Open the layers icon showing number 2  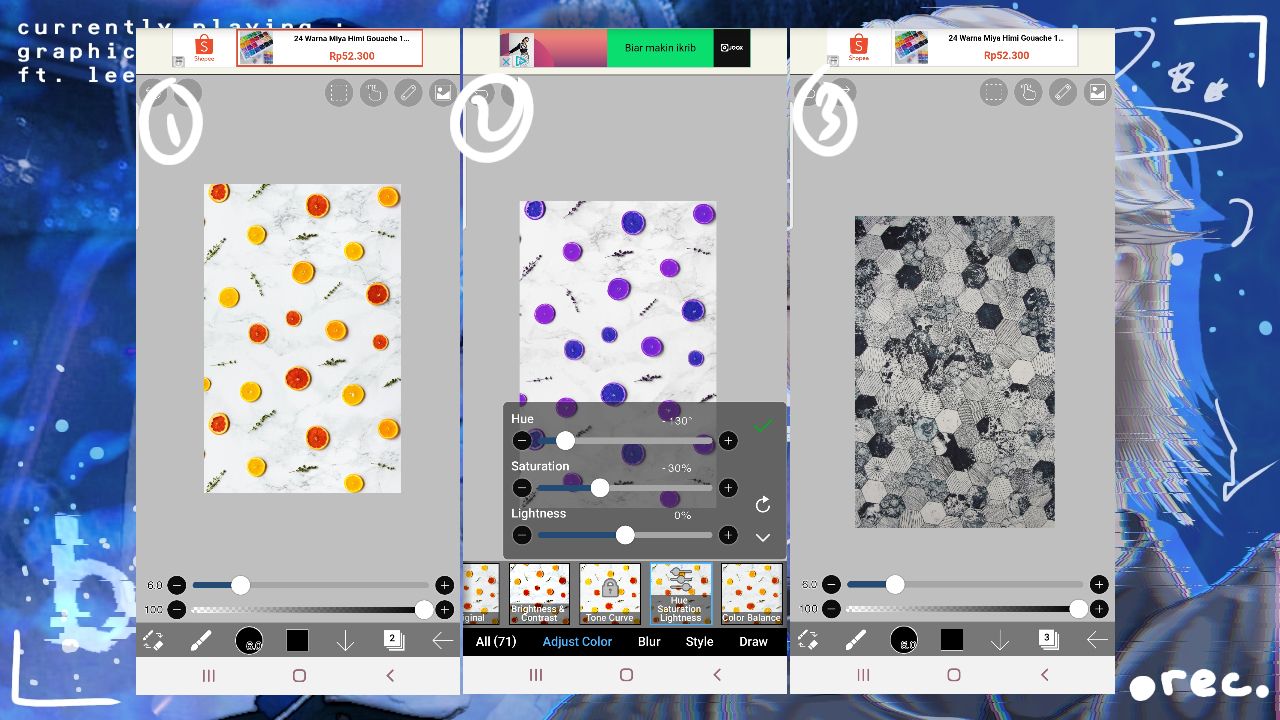pos(393,640)
